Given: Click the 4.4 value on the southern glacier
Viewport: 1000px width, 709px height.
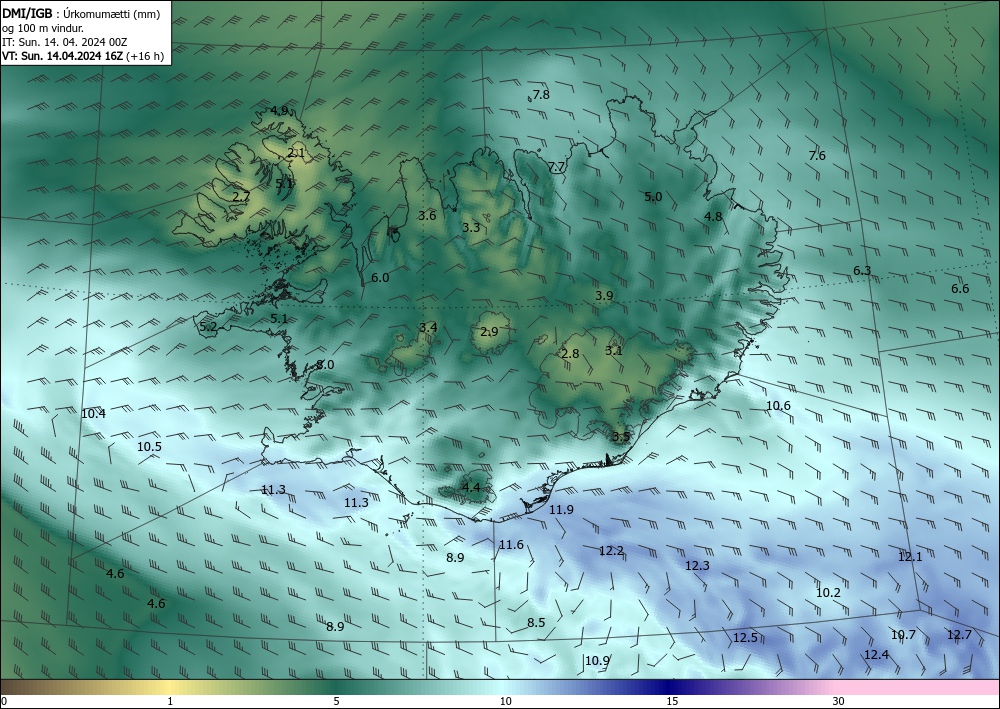Looking at the screenshot, I should point(471,488).
